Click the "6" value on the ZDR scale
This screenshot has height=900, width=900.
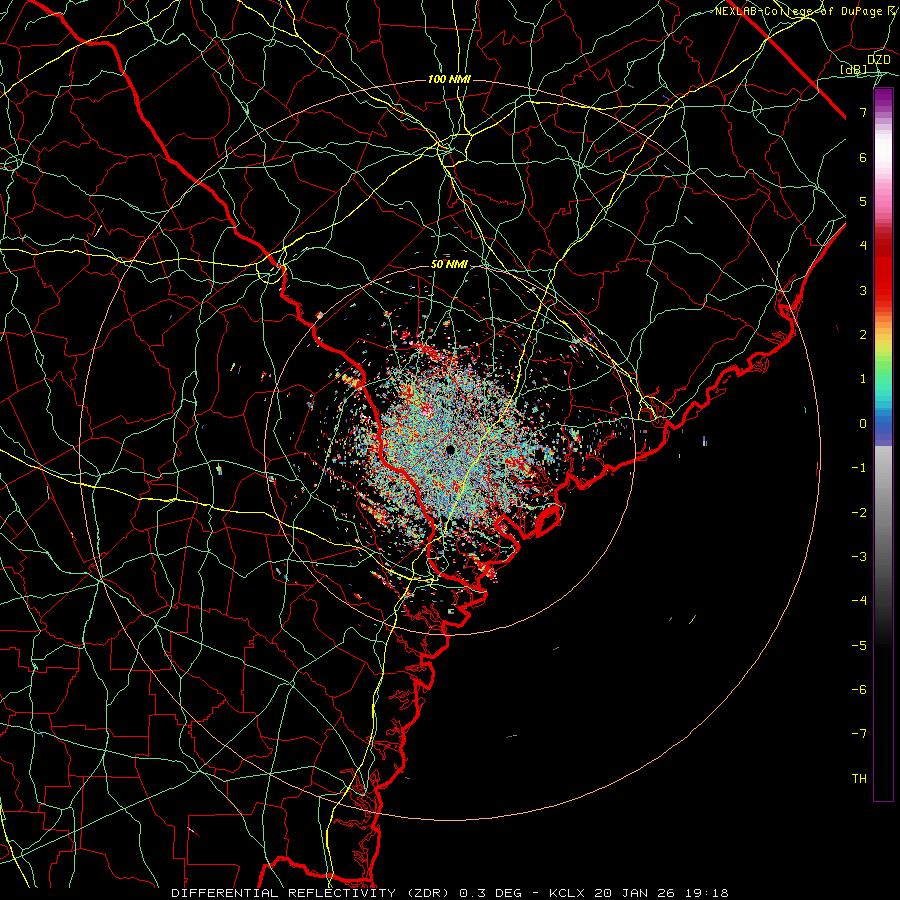click(x=863, y=157)
